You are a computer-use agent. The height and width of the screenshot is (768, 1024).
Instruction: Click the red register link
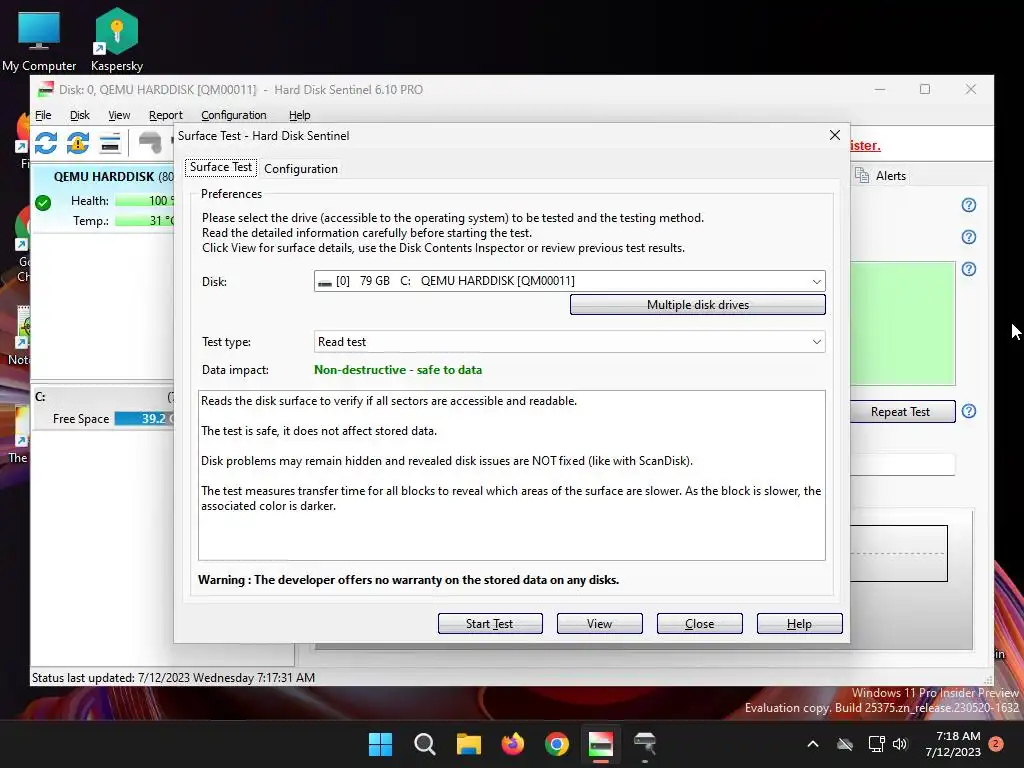click(x=865, y=146)
